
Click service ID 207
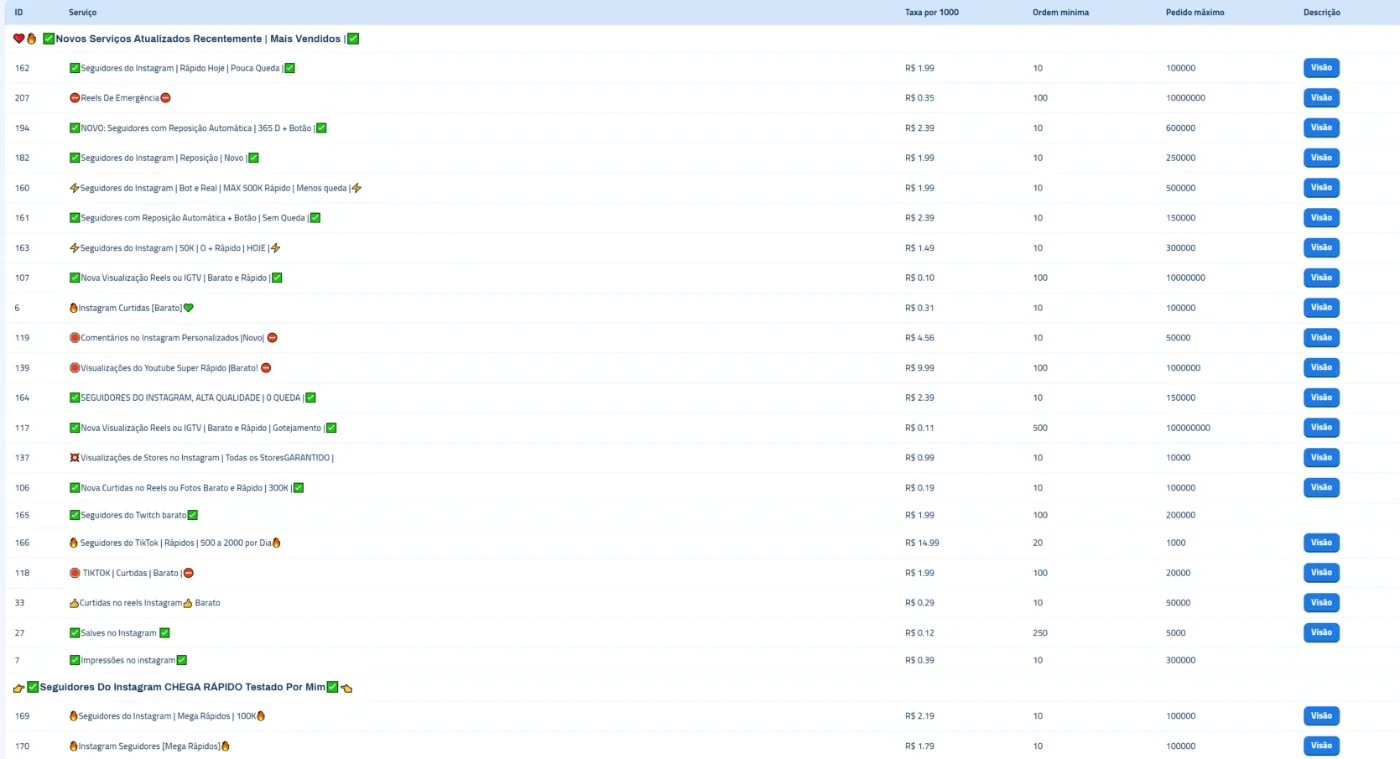click(22, 98)
